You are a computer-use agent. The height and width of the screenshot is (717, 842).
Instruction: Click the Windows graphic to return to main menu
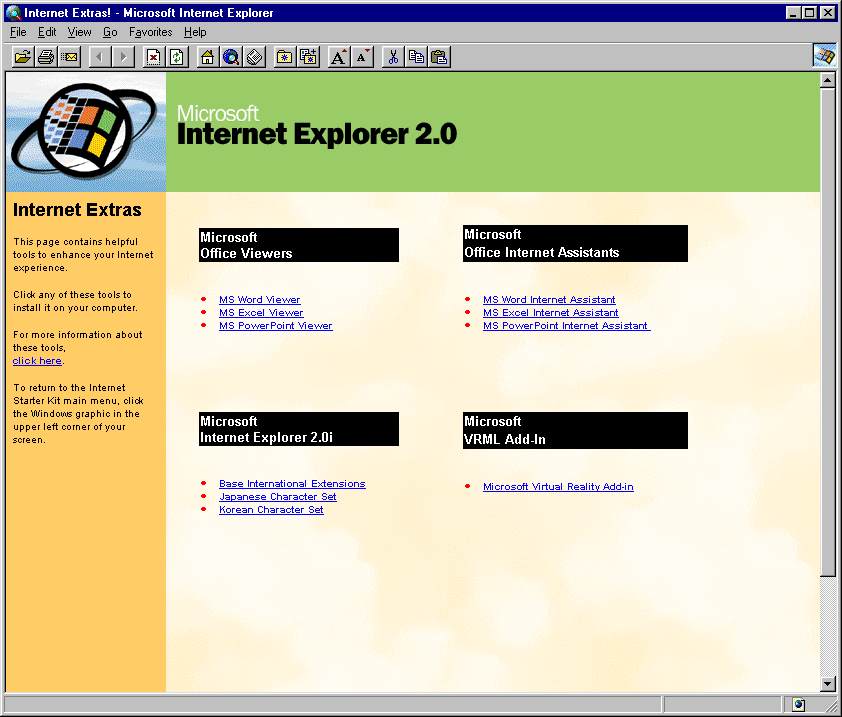pos(86,132)
